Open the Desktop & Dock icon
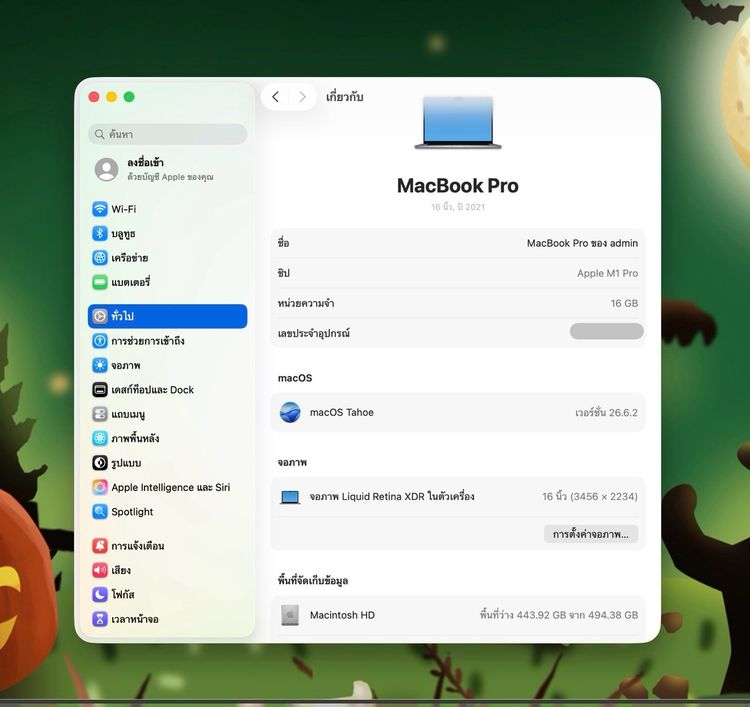This screenshot has width=750, height=707. pyautogui.click(x=99, y=390)
